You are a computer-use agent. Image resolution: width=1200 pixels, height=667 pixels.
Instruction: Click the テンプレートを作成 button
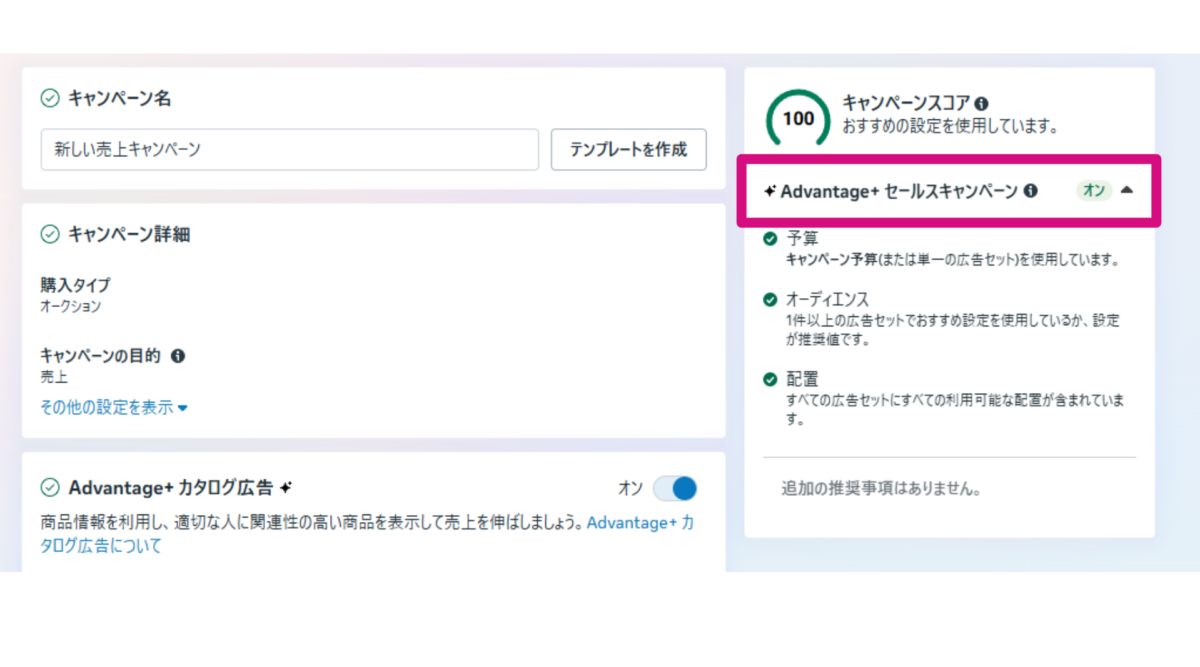click(628, 149)
